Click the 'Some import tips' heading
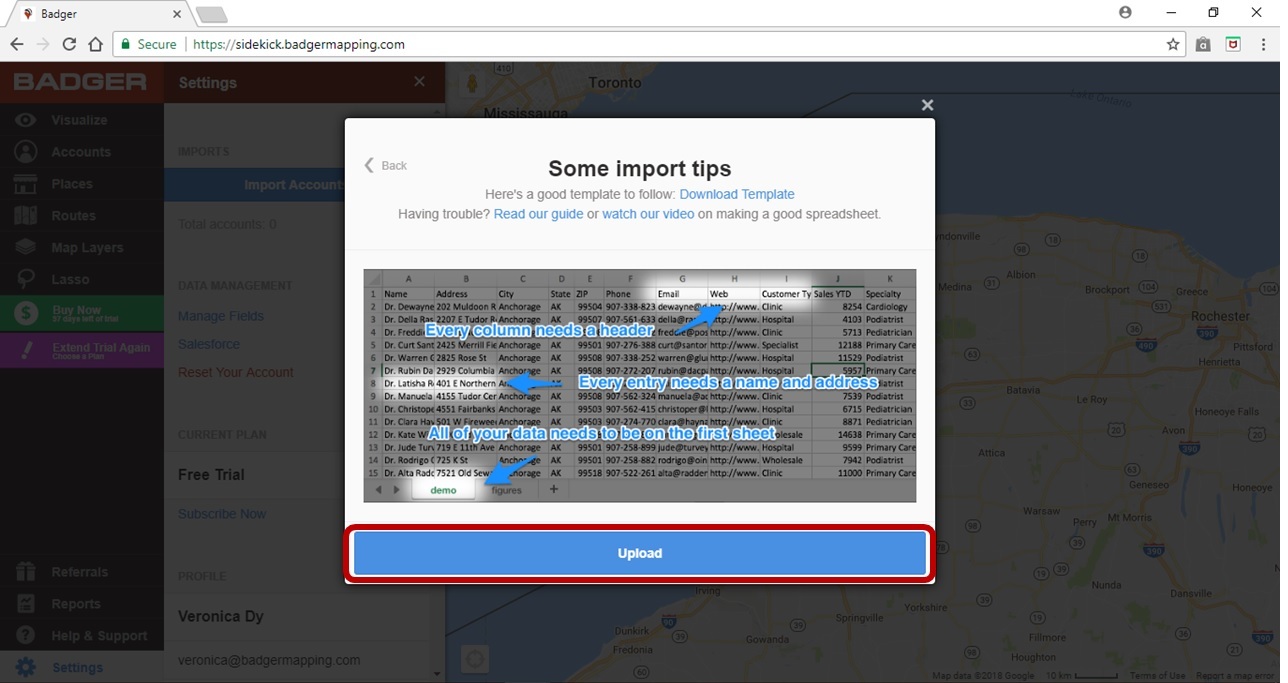Viewport: 1288px width, 683px height. tap(640, 168)
